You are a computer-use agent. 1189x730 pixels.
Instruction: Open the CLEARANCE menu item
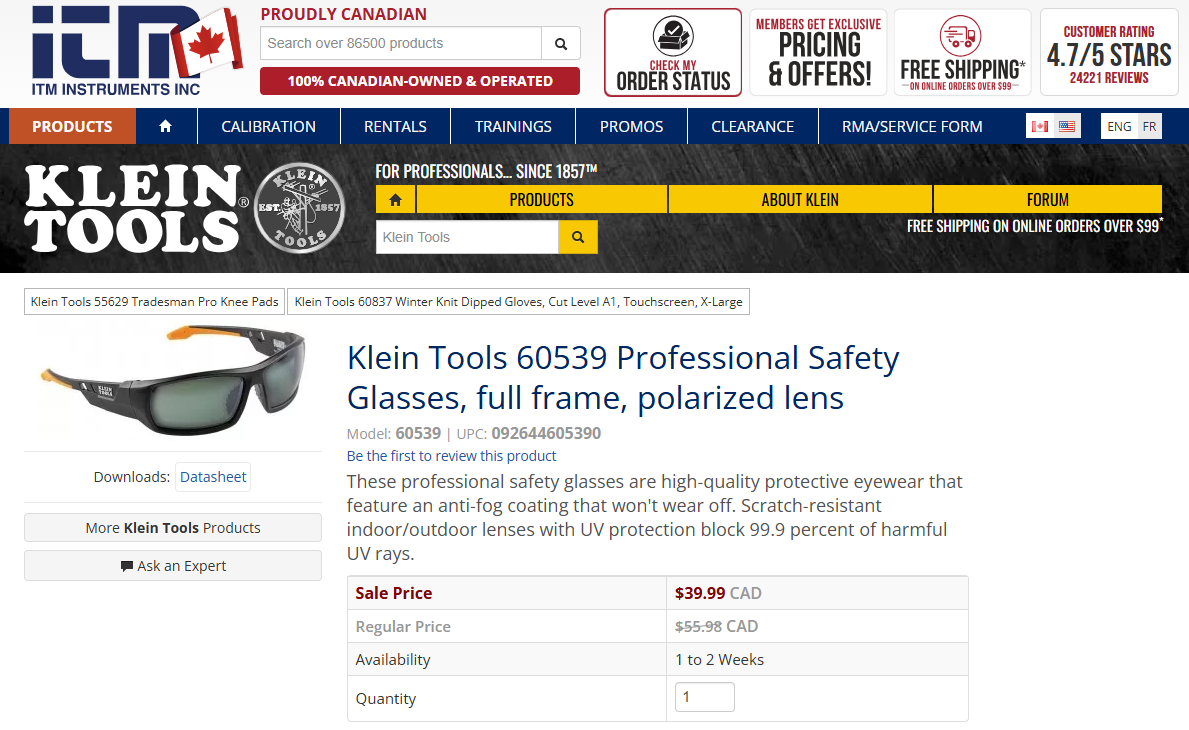752,127
